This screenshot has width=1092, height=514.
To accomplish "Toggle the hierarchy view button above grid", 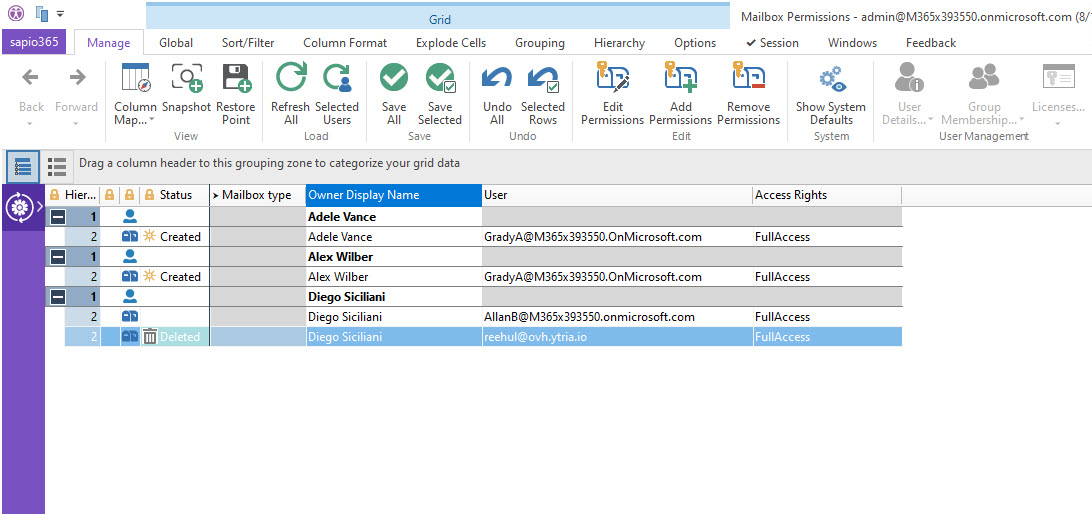I will click(x=23, y=166).
